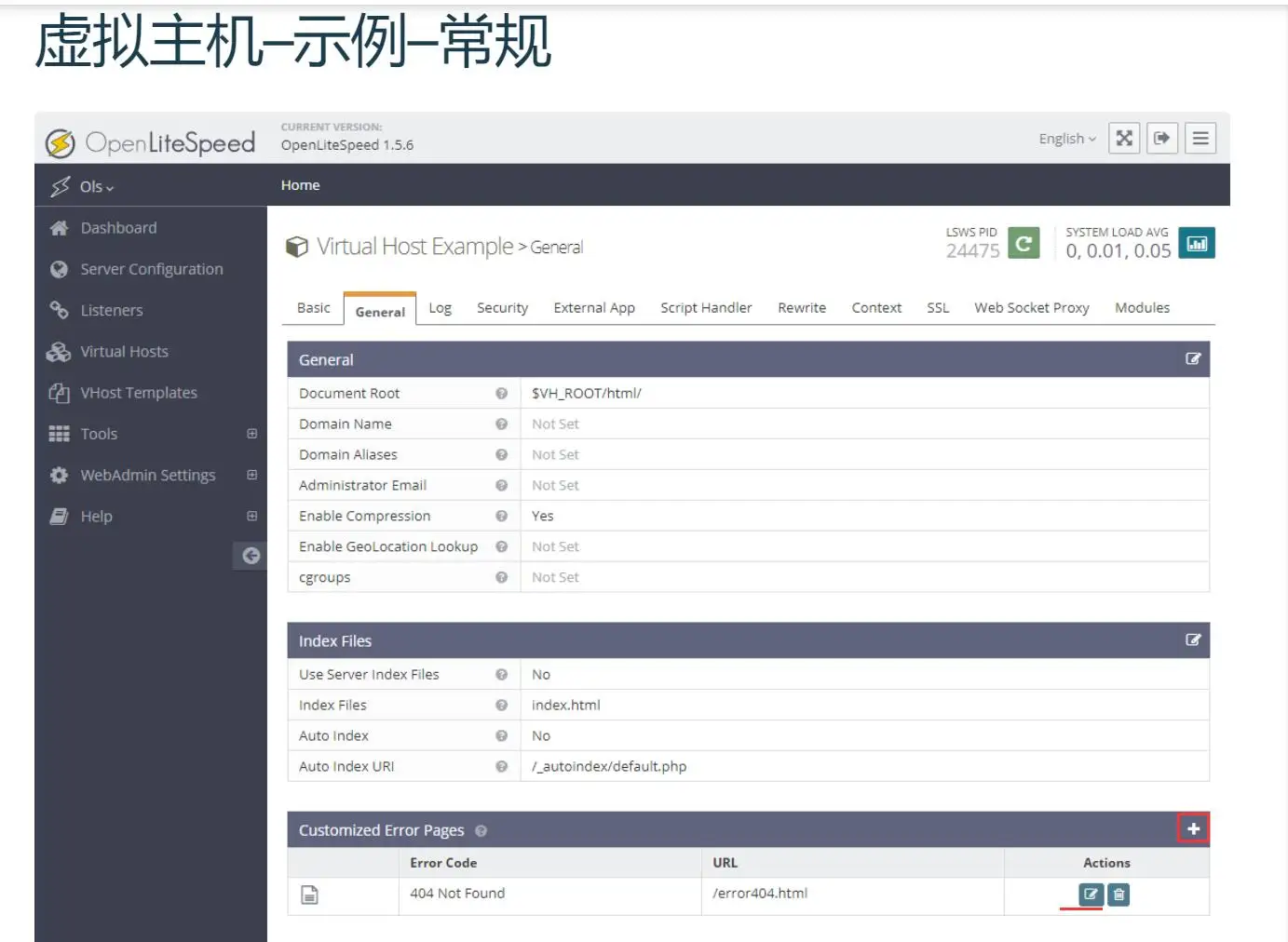
Task: Show help for Customized Error Pages
Action: [481, 831]
